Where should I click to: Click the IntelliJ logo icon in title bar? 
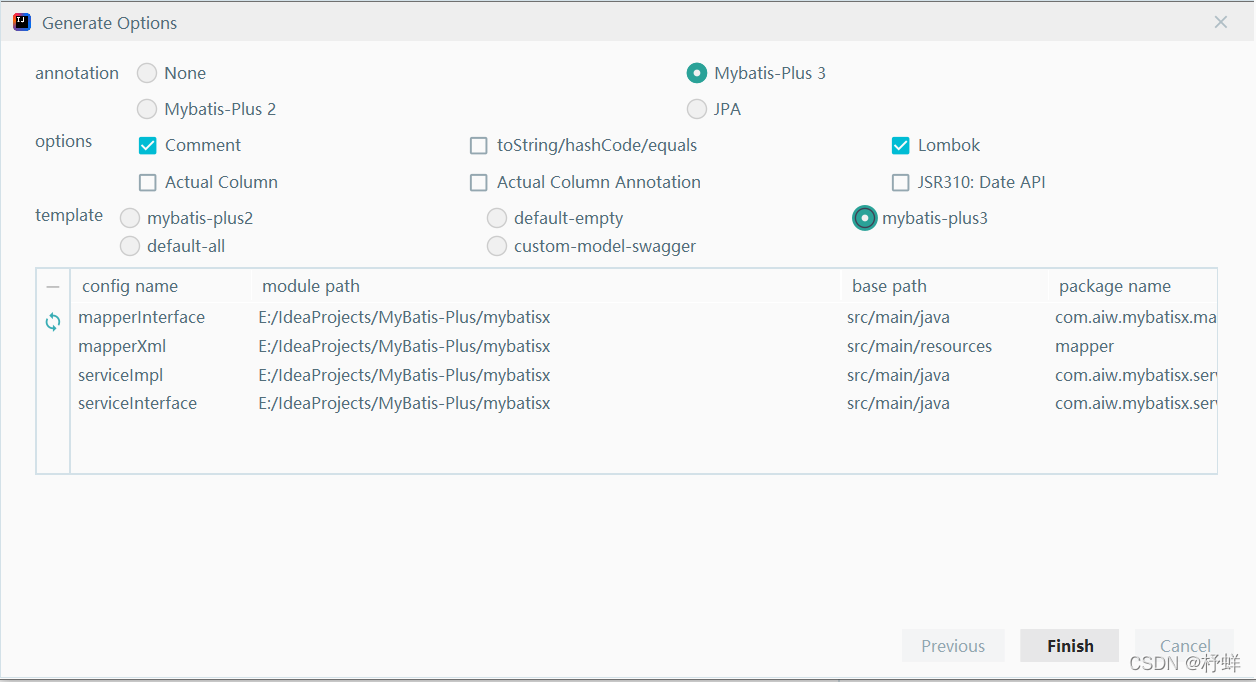point(22,22)
